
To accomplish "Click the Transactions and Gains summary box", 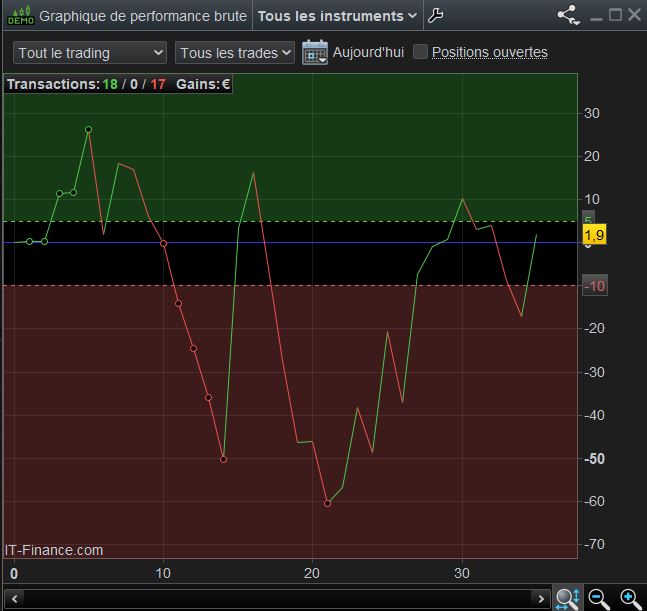I will [118, 84].
